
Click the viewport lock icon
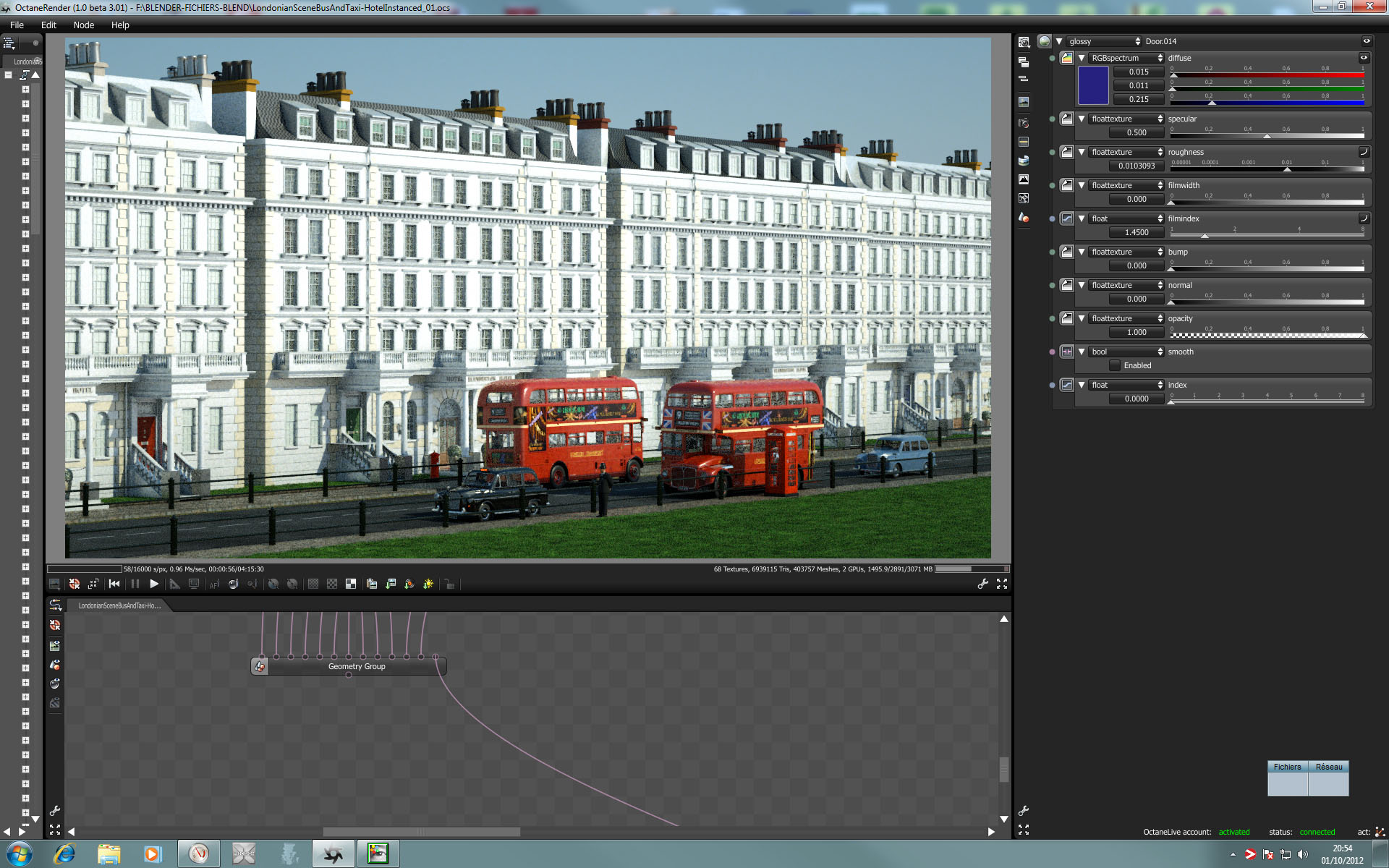click(x=449, y=584)
